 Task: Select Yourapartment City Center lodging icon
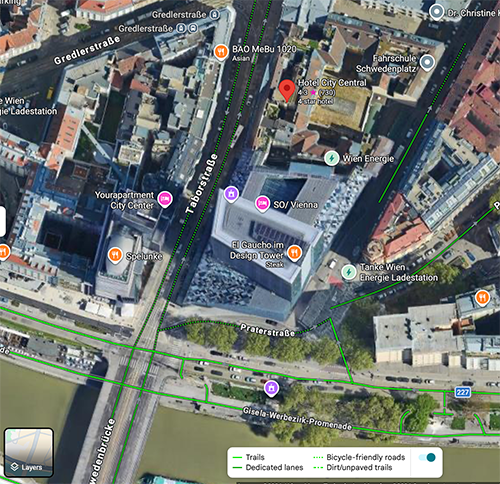[x=165, y=200]
